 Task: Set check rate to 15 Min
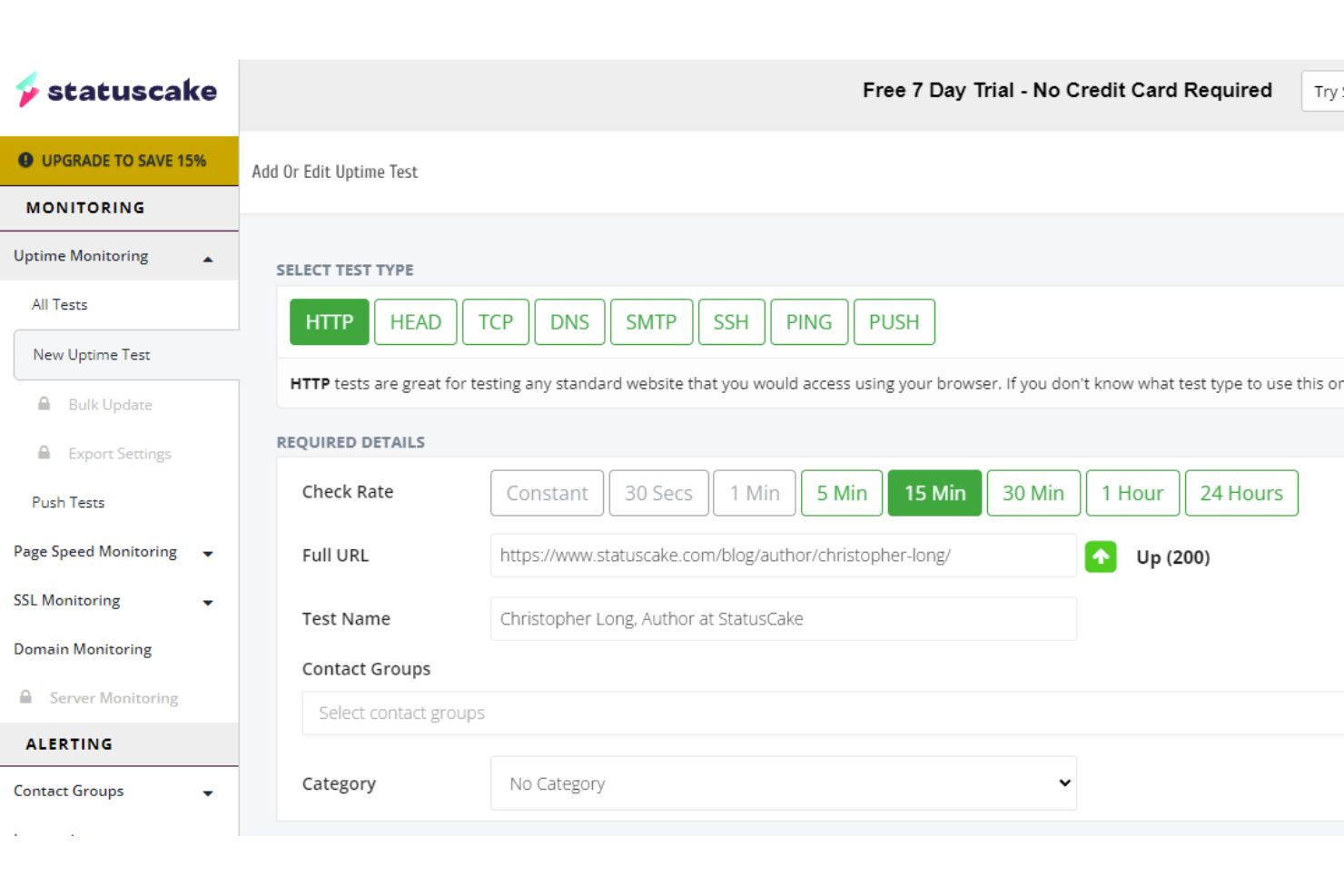tap(934, 493)
